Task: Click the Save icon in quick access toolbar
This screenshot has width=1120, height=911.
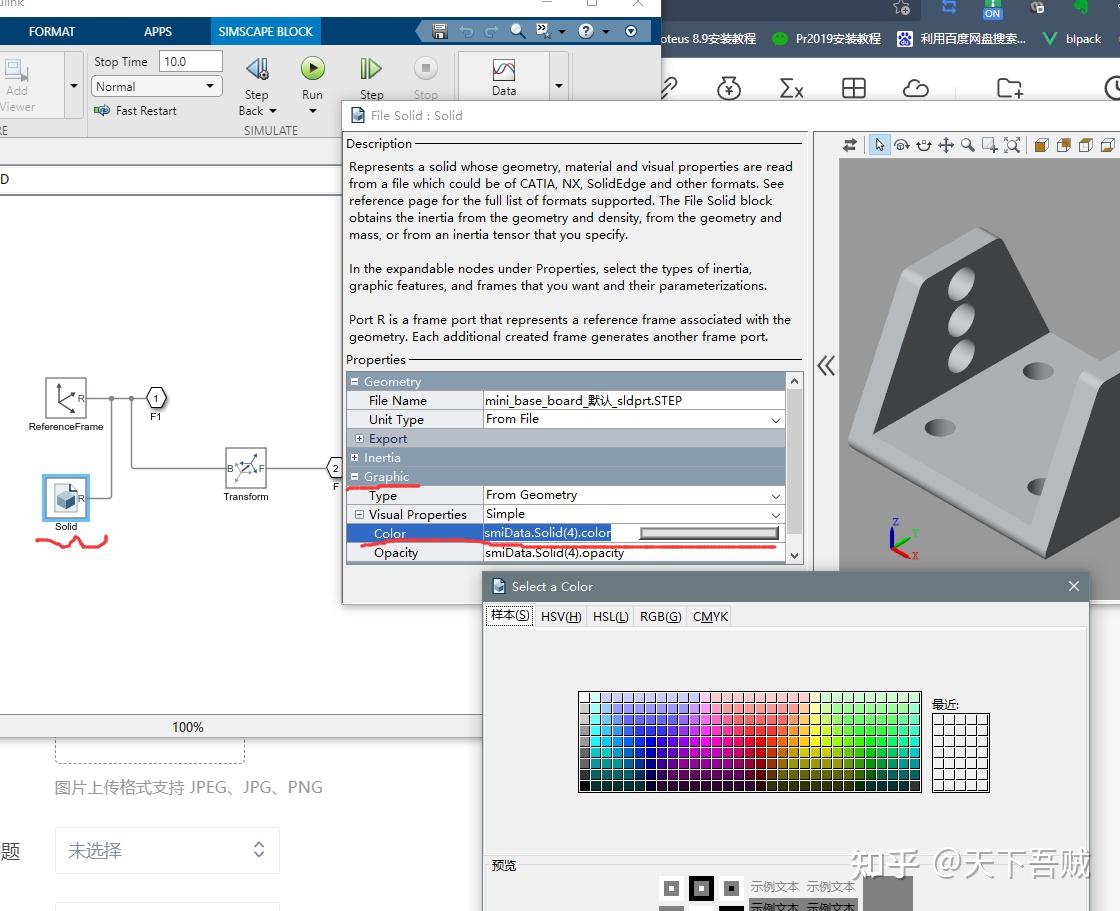Action: 440,31
